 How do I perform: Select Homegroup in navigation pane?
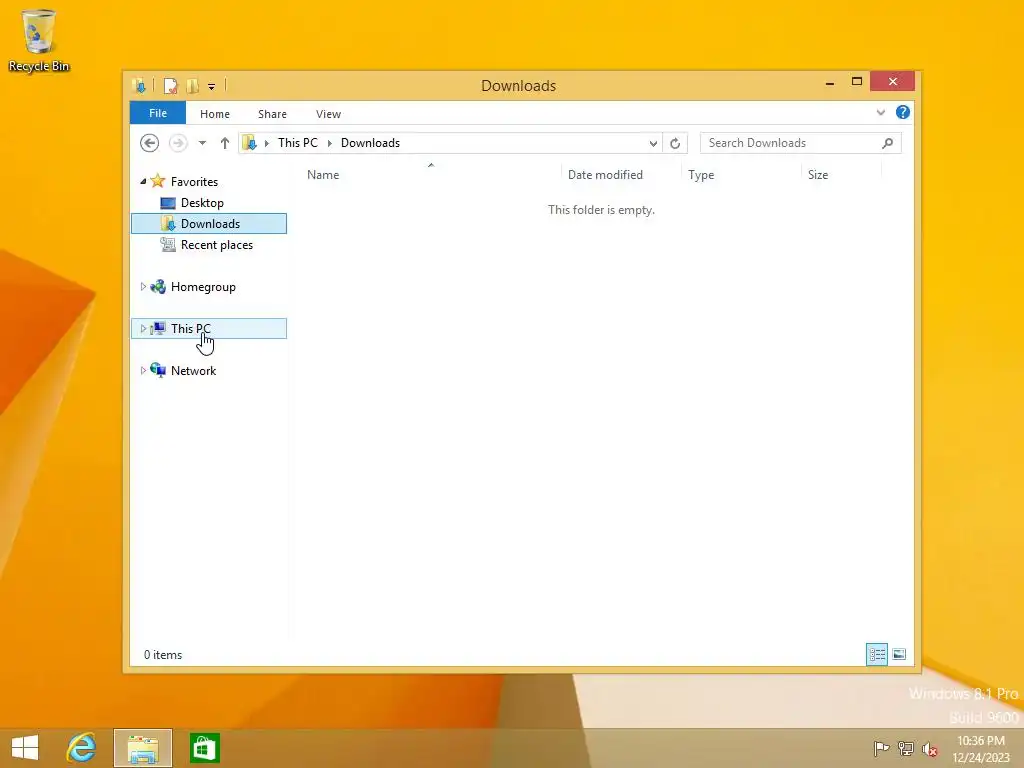[203, 287]
